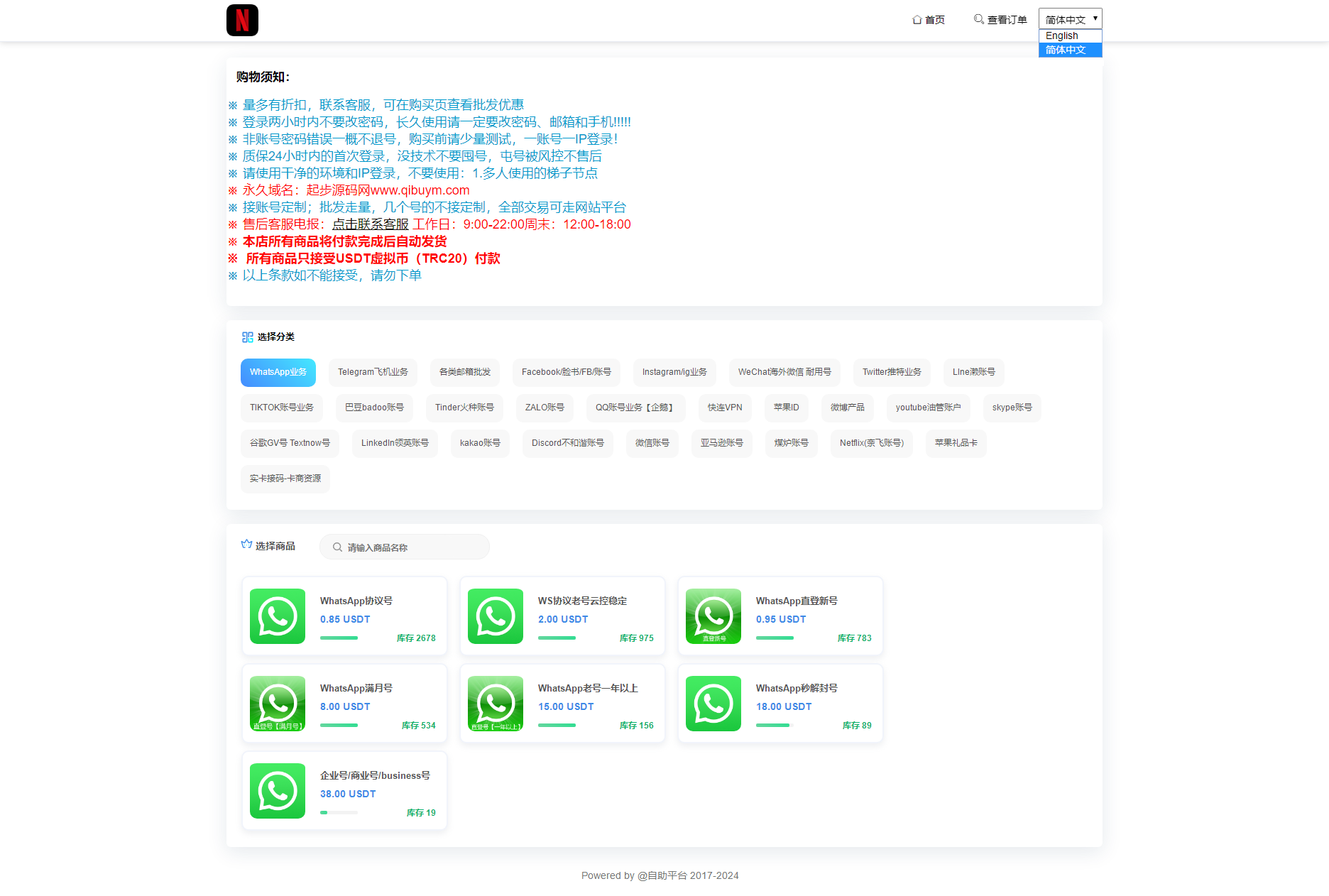Choose the 微信账号 category

click(652, 444)
